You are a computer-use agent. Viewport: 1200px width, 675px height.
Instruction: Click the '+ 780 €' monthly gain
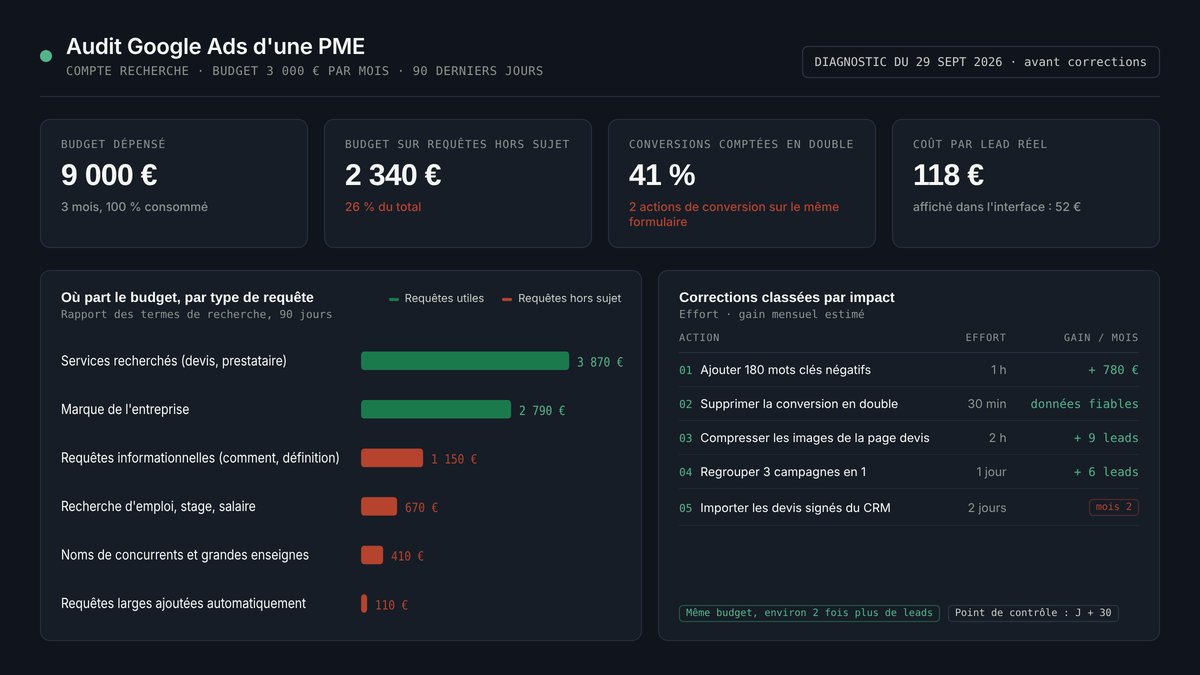1113,370
